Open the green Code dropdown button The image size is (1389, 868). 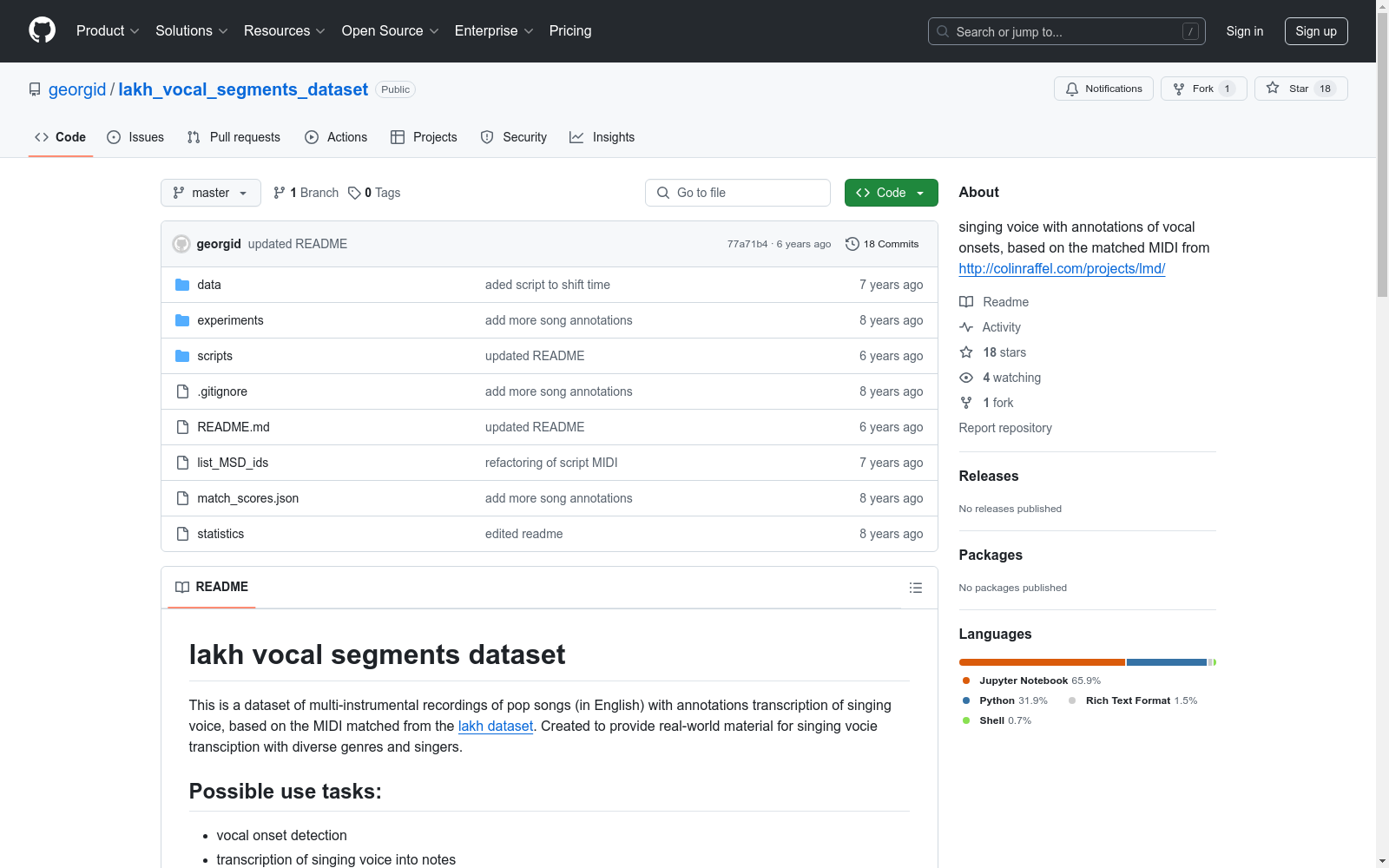click(891, 193)
